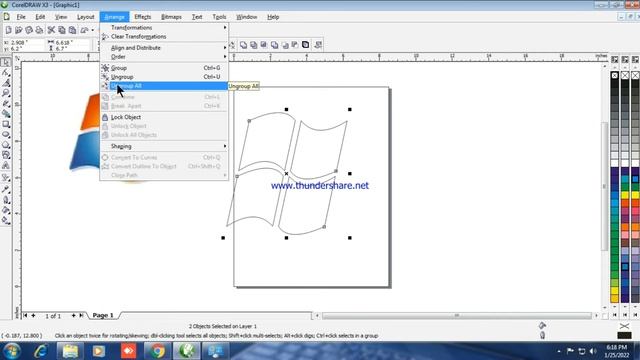Select the Smart Fill tool in the toolbox
This screenshot has height=360, width=640.
click(6, 114)
